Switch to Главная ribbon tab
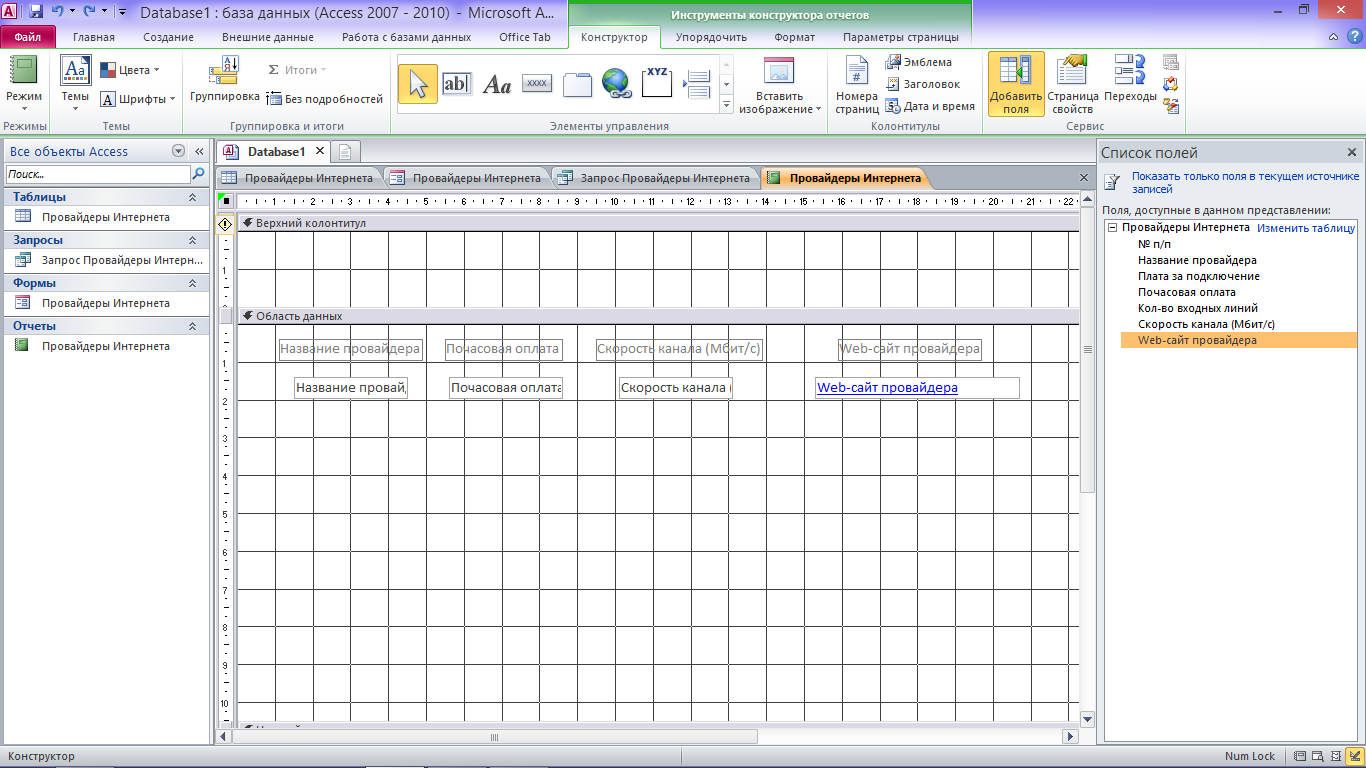Image resolution: width=1366 pixels, height=768 pixels. point(94,37)
